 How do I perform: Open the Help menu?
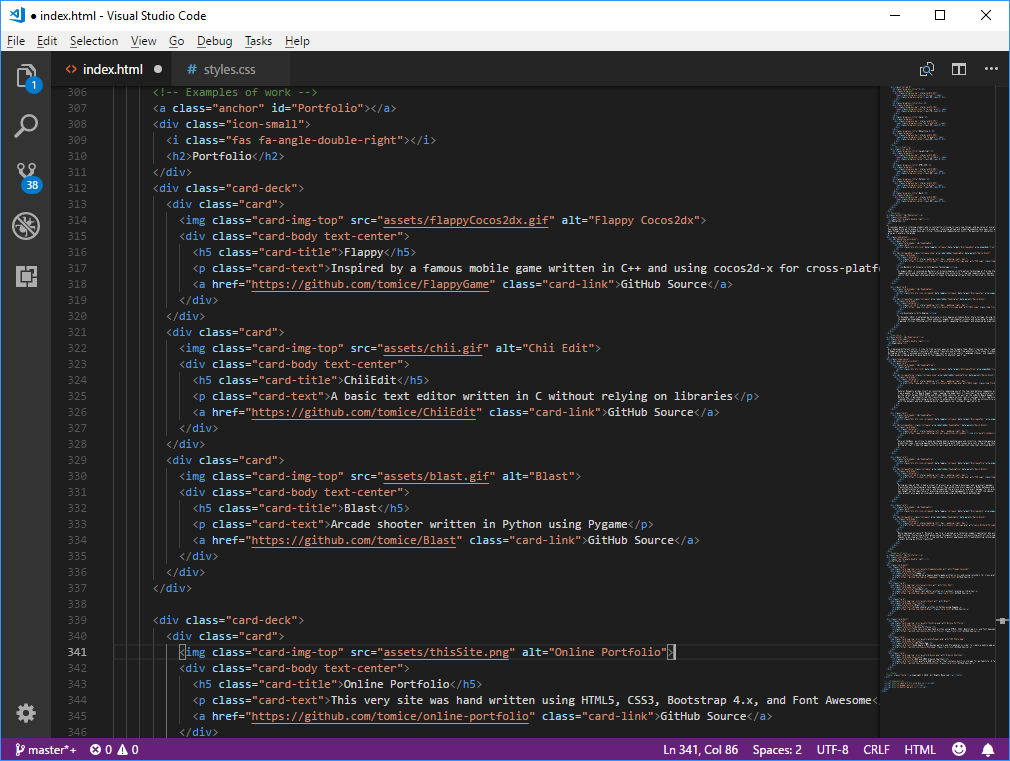click(297, 41)
